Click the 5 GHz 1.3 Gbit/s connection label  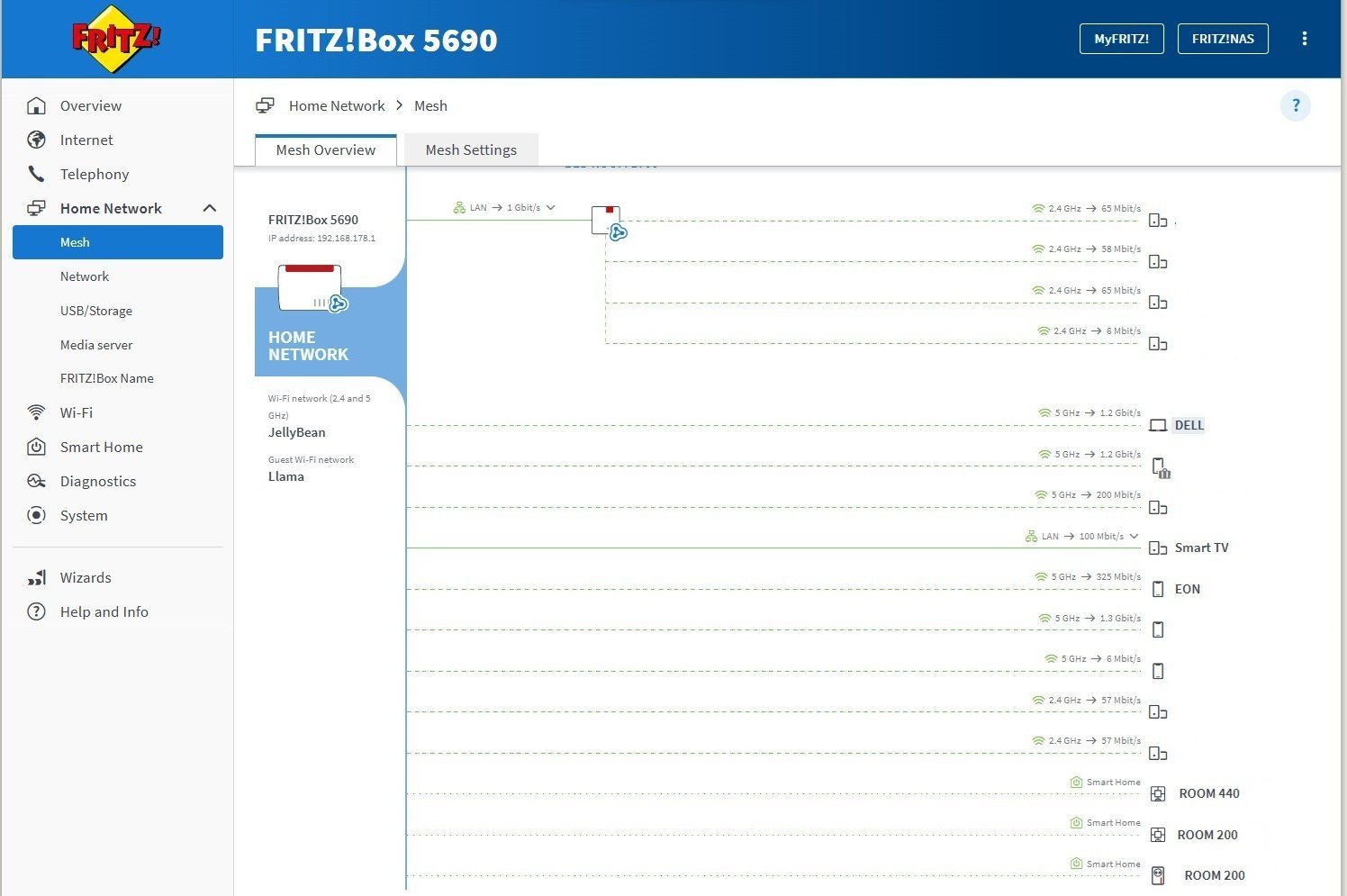point(1090,619)
